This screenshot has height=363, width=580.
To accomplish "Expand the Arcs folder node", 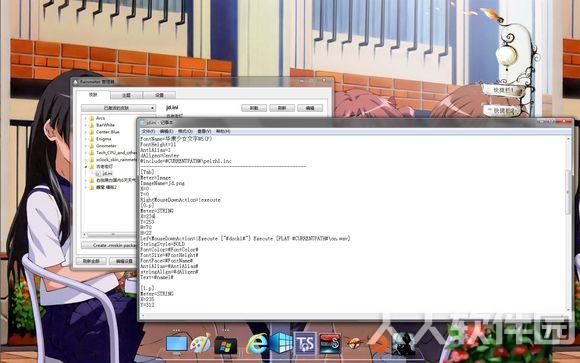I will pyautogui.click(x=86, y=118).
